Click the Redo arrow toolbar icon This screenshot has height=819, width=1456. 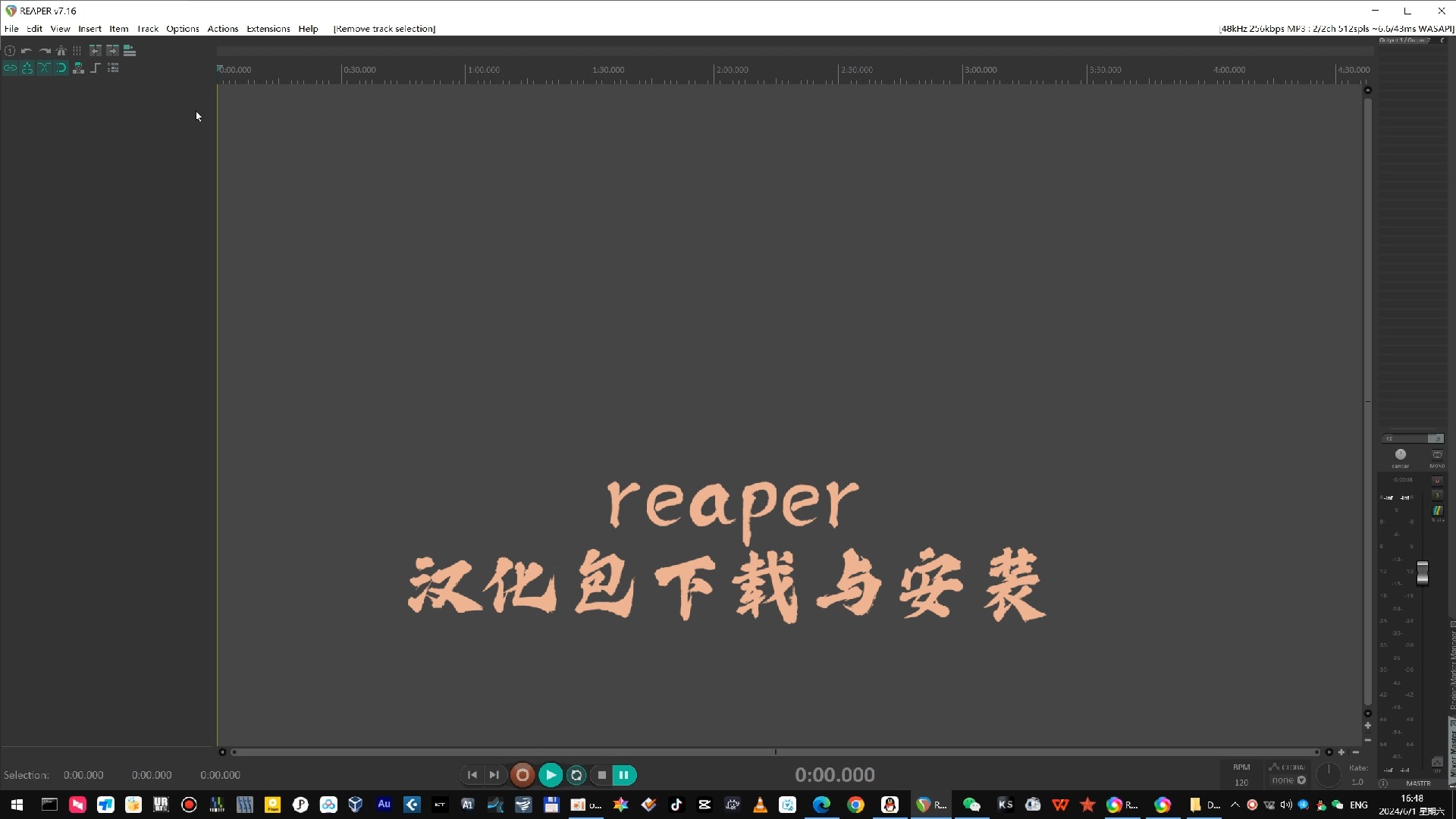click(44, 51)
